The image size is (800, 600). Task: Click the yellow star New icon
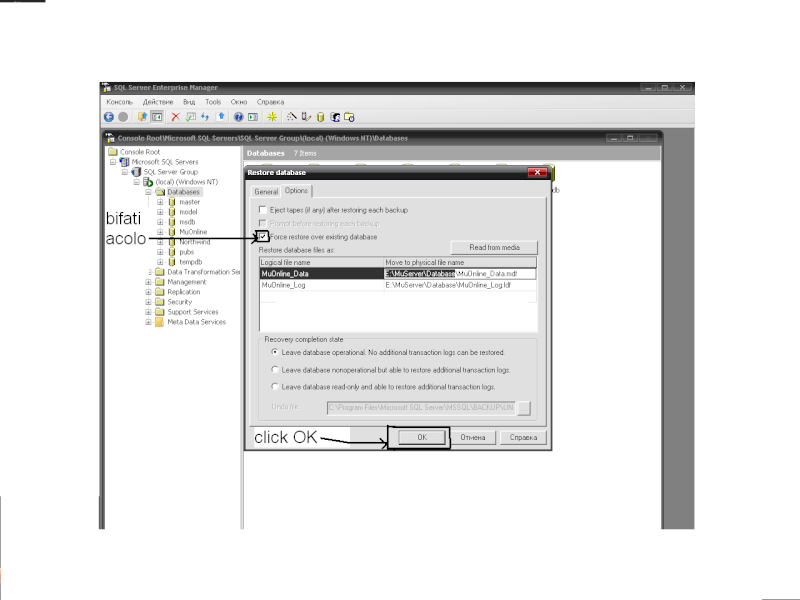[272, 117]
